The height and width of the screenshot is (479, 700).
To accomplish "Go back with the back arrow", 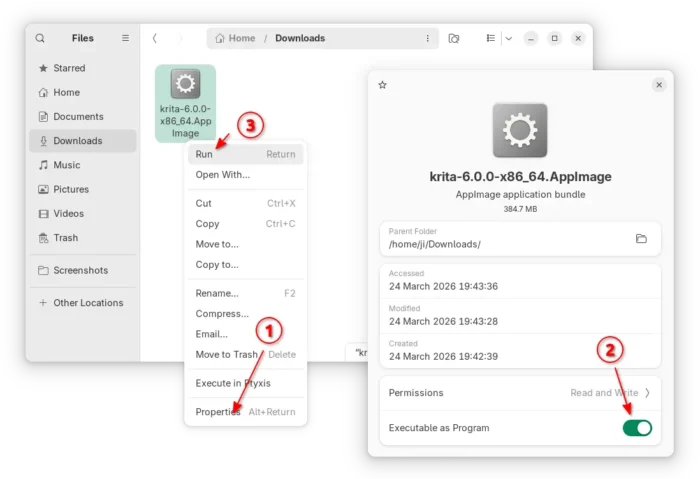I will 155,38.
